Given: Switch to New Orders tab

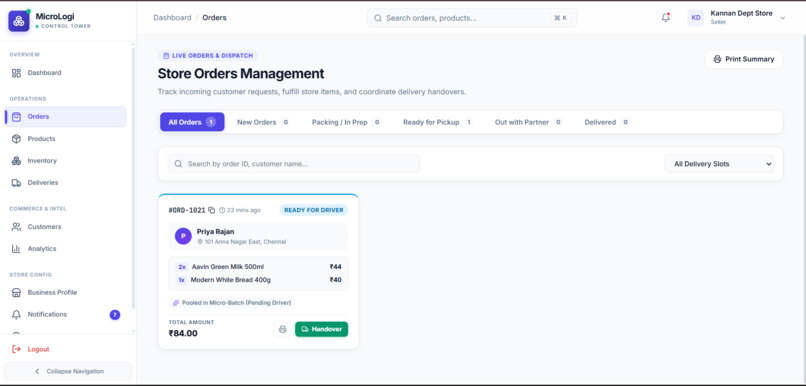Looking at the screenshot, I should point(263,122).
